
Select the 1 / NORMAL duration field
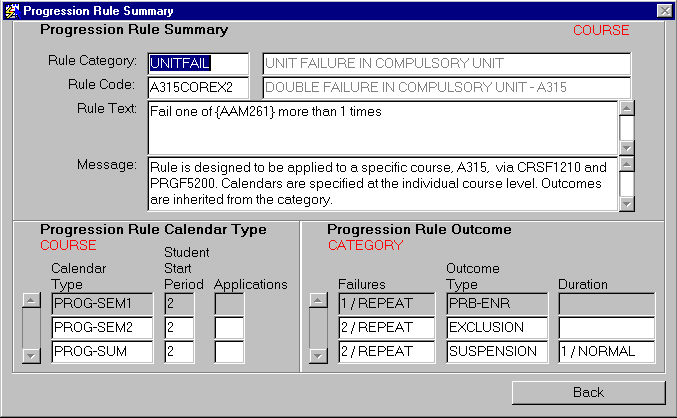coord(606,352)
